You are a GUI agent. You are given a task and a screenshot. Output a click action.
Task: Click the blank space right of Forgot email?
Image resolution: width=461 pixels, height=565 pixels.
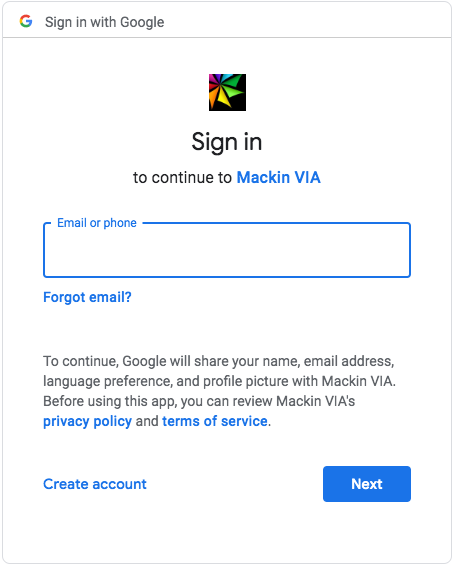pos(270,297)
